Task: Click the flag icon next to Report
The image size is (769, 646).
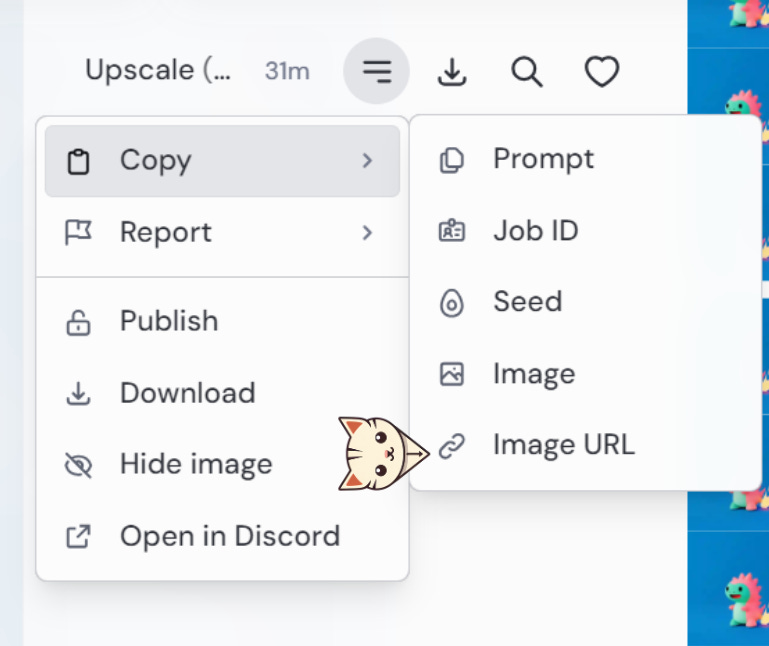Action: 78,232
